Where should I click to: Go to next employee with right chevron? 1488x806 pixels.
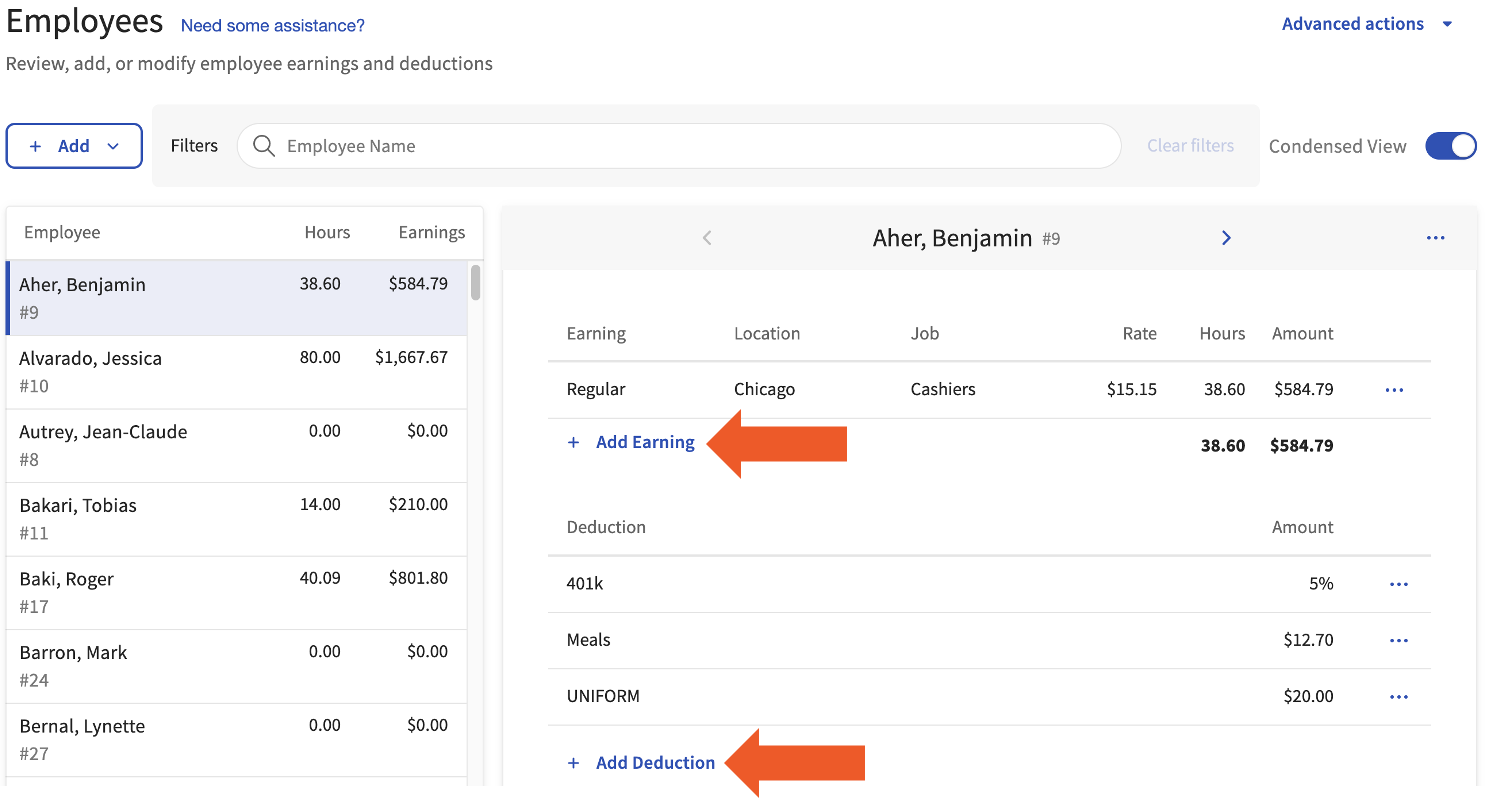click(1226, 238)
